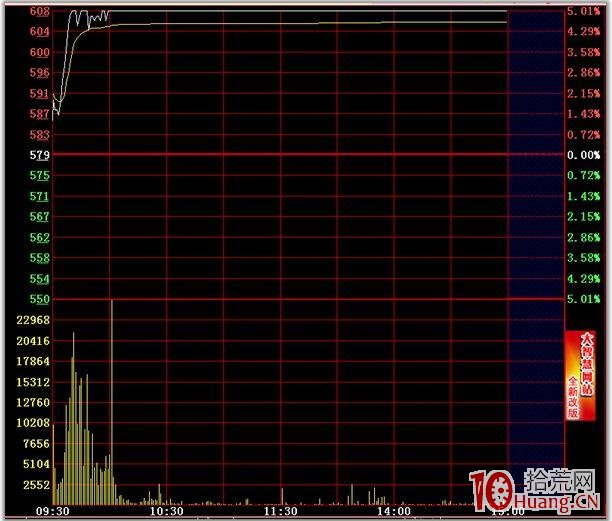Image resolution: width=612 pixels, height=521 pixels.
Task: Click the volume label 20416
Action: pos(33,341)
